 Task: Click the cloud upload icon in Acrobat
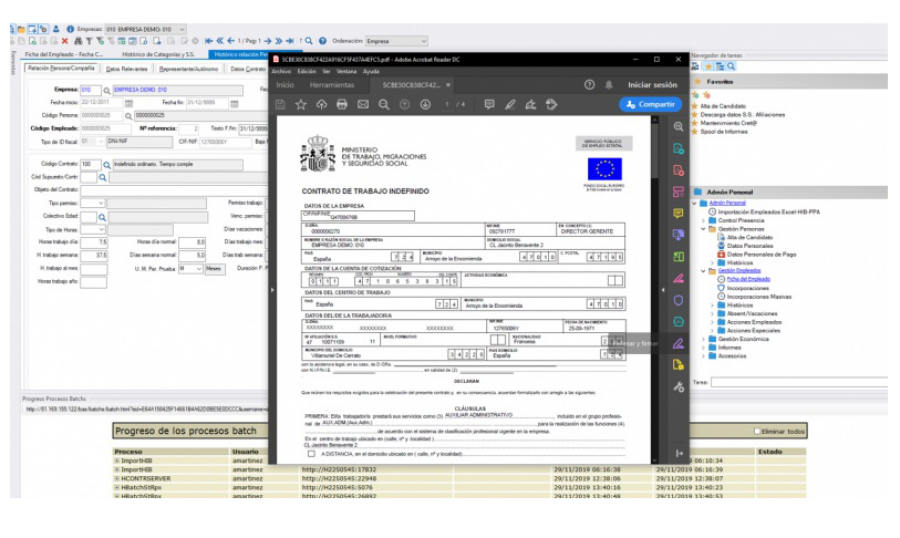coord(321,104)
